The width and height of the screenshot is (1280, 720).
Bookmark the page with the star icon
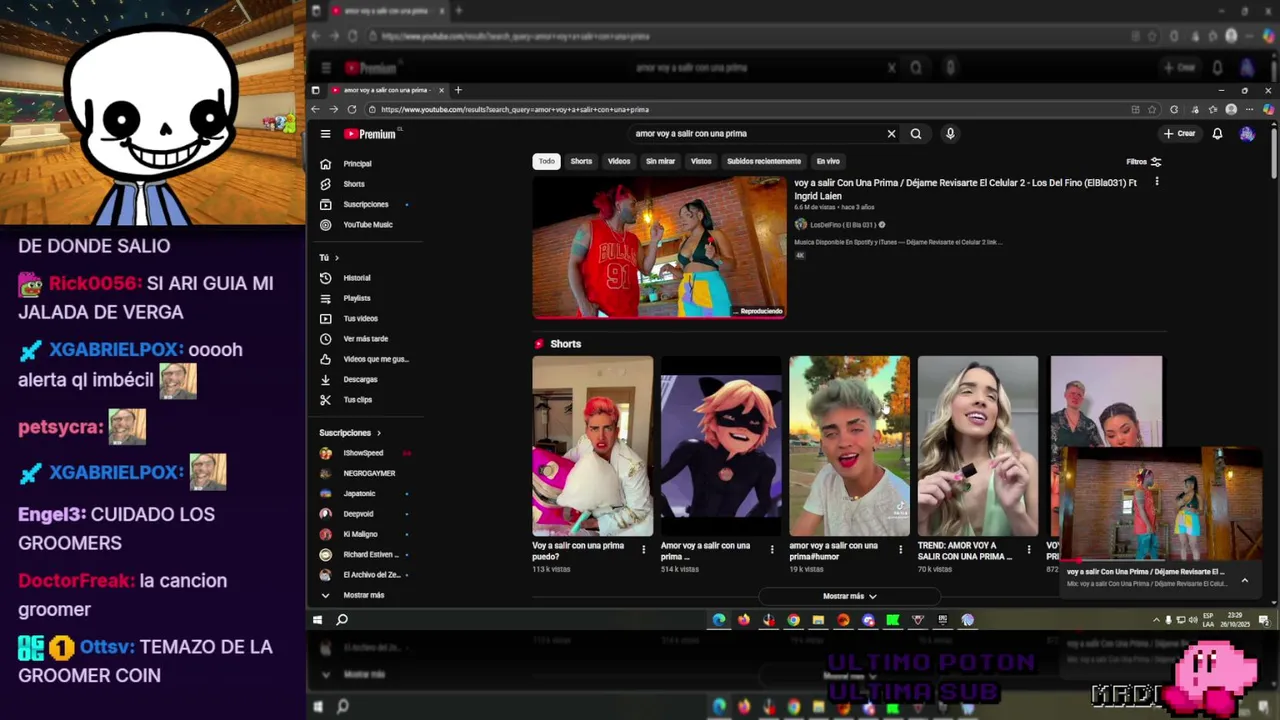[1153, 109]
